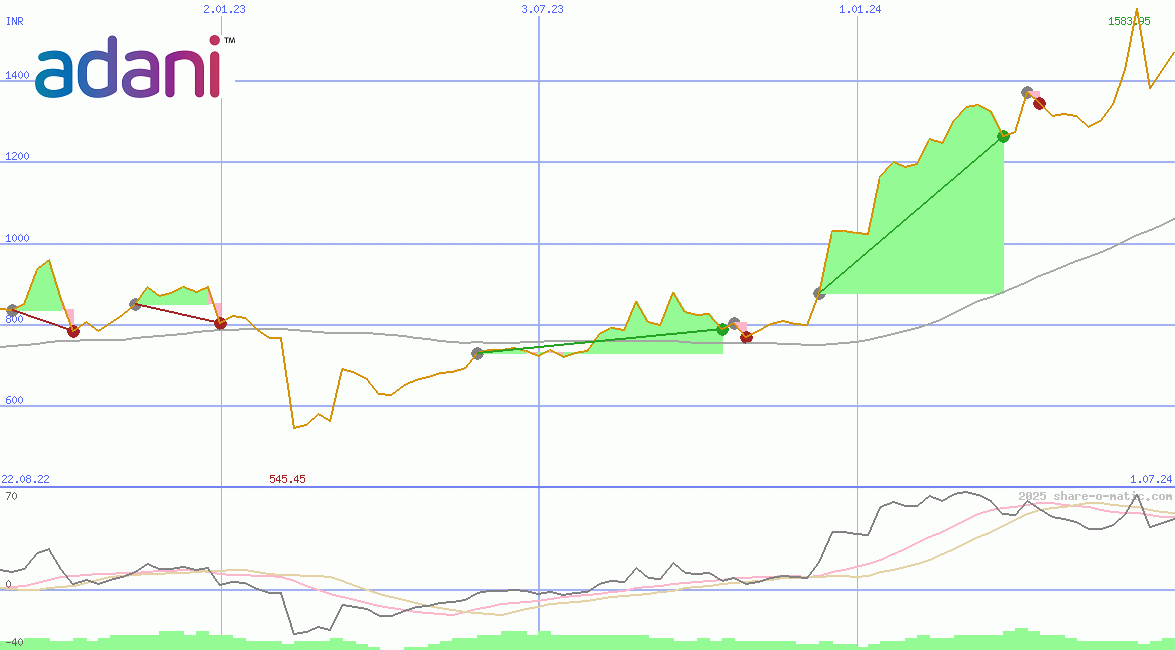This screenshot has width=1175, height=650.
Task: Select the green exit marker ending the tall rally trade
Action: pos(1003,136)
